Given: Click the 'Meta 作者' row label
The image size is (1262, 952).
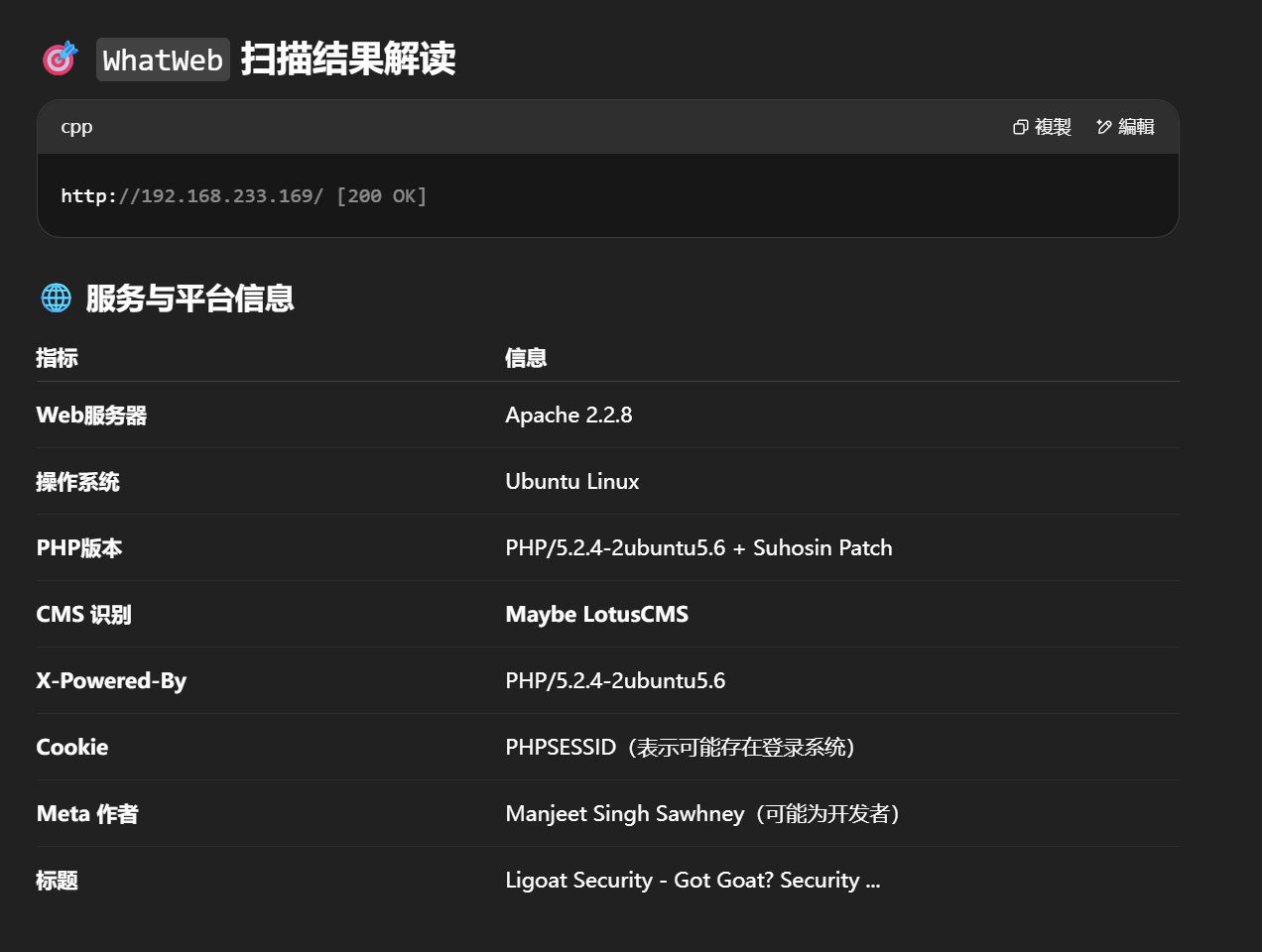Looking at the screenshot, I should pos(87,813).
